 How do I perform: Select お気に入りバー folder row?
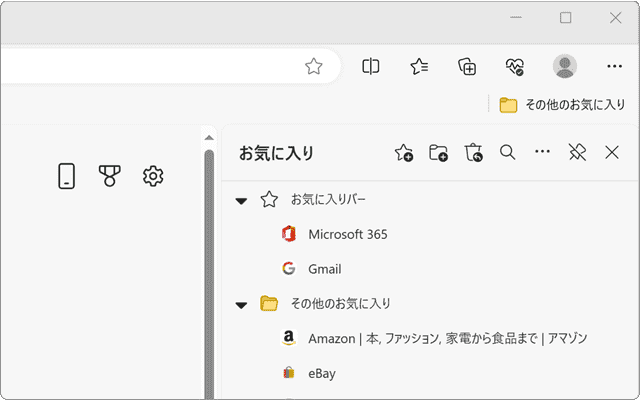[x=430, y=200]
